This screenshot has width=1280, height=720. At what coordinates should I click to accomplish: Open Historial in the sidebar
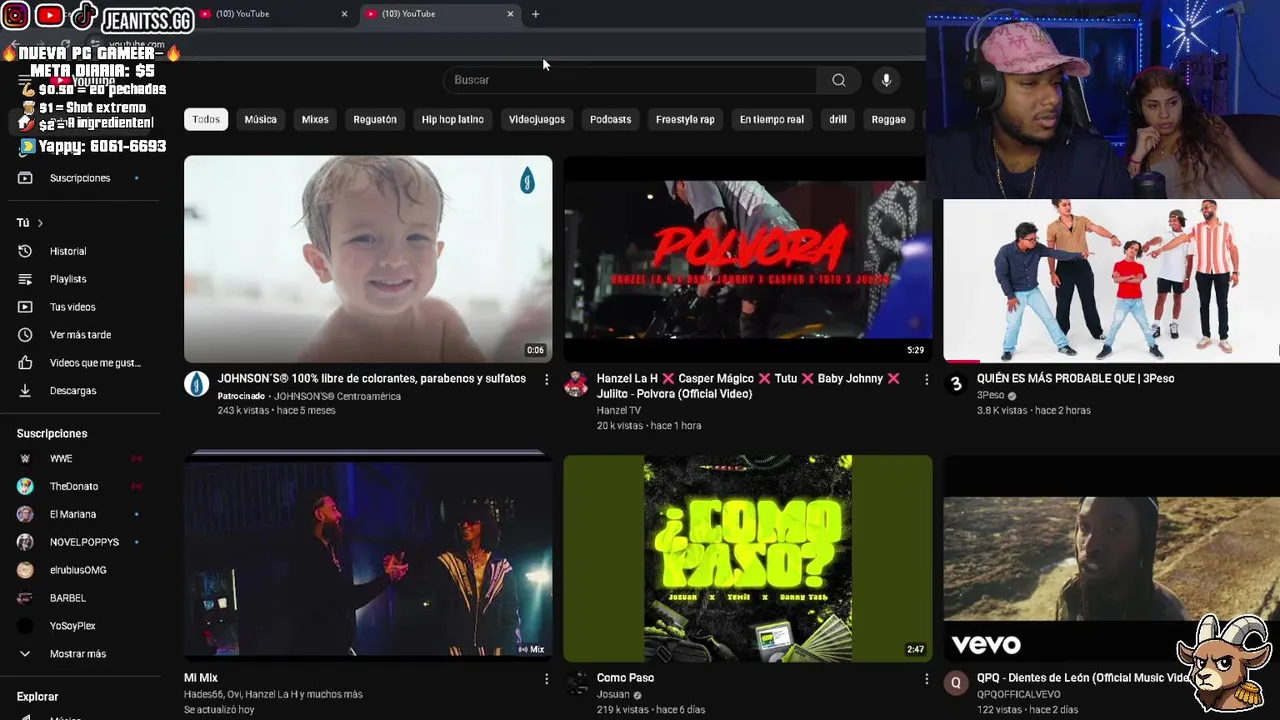coord(68,251)
